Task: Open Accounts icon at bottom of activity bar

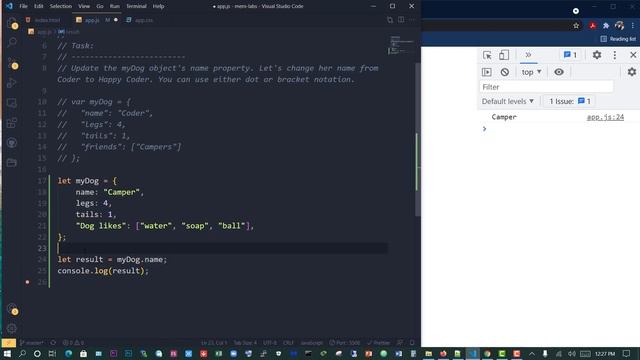Action: [x=12, y=309]
